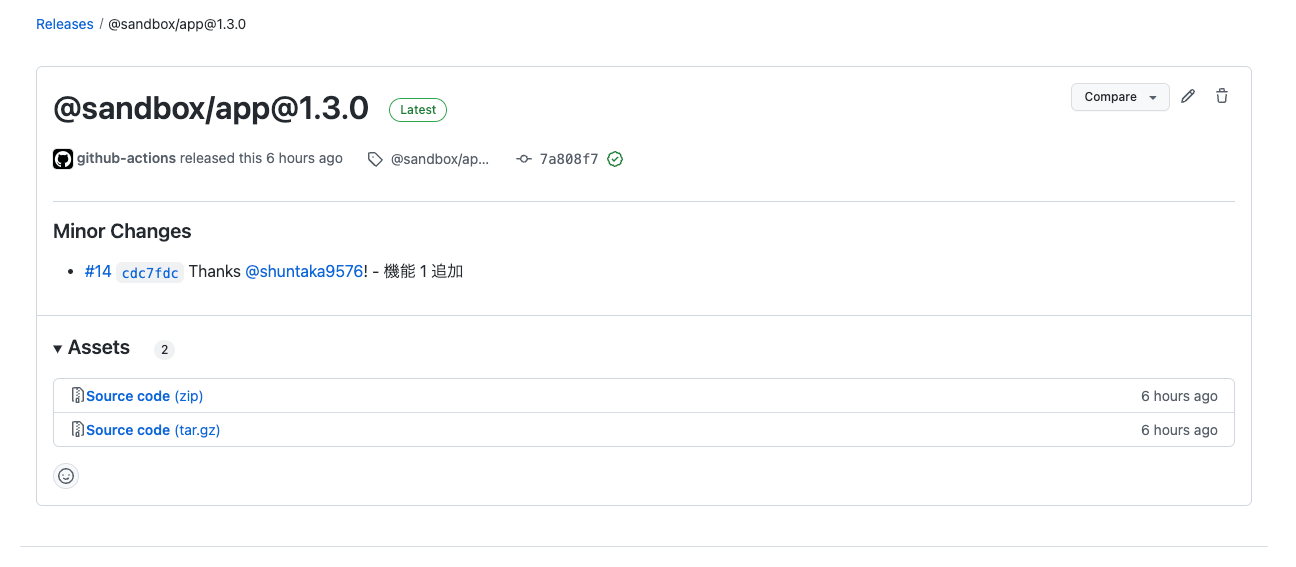Click the green check status icon

(x=615, y=159)
